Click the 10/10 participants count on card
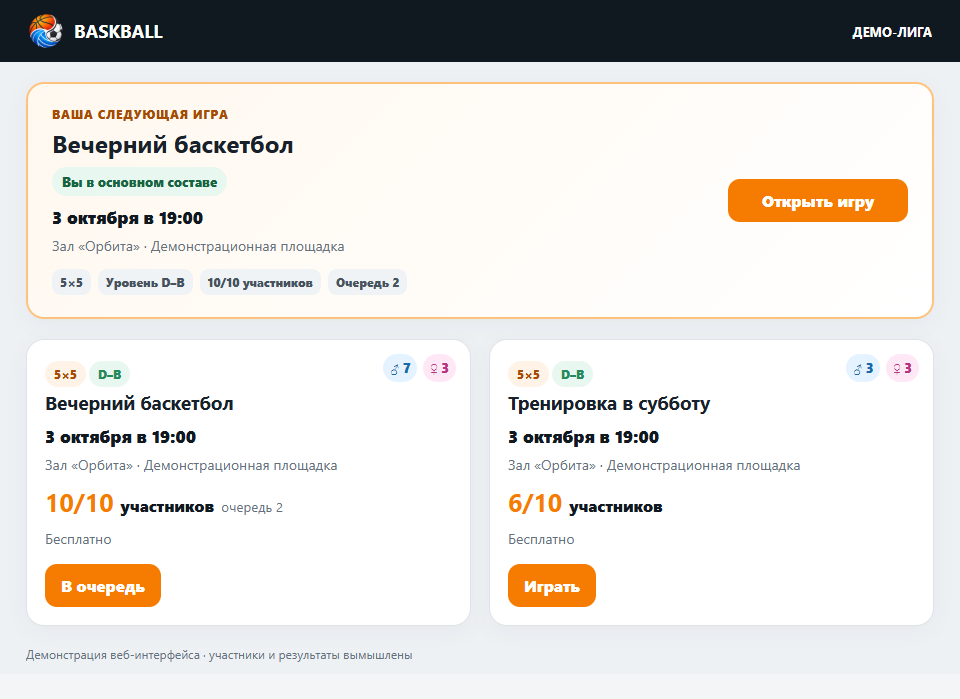 (80, 504)
